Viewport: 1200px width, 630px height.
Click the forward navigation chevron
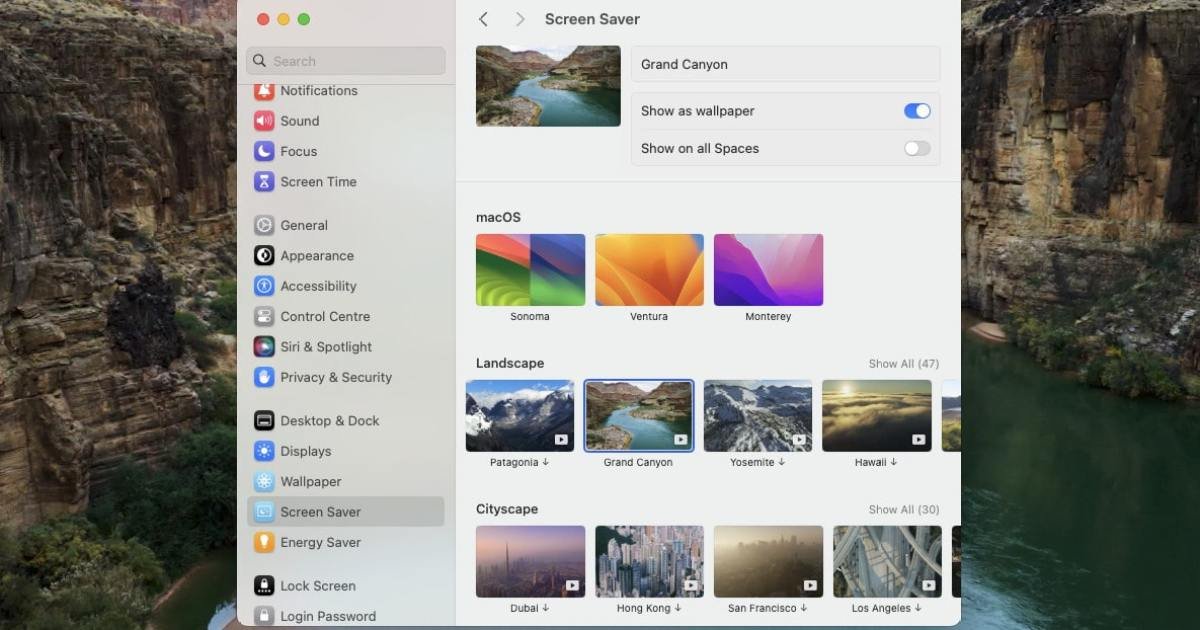[519, 19]
